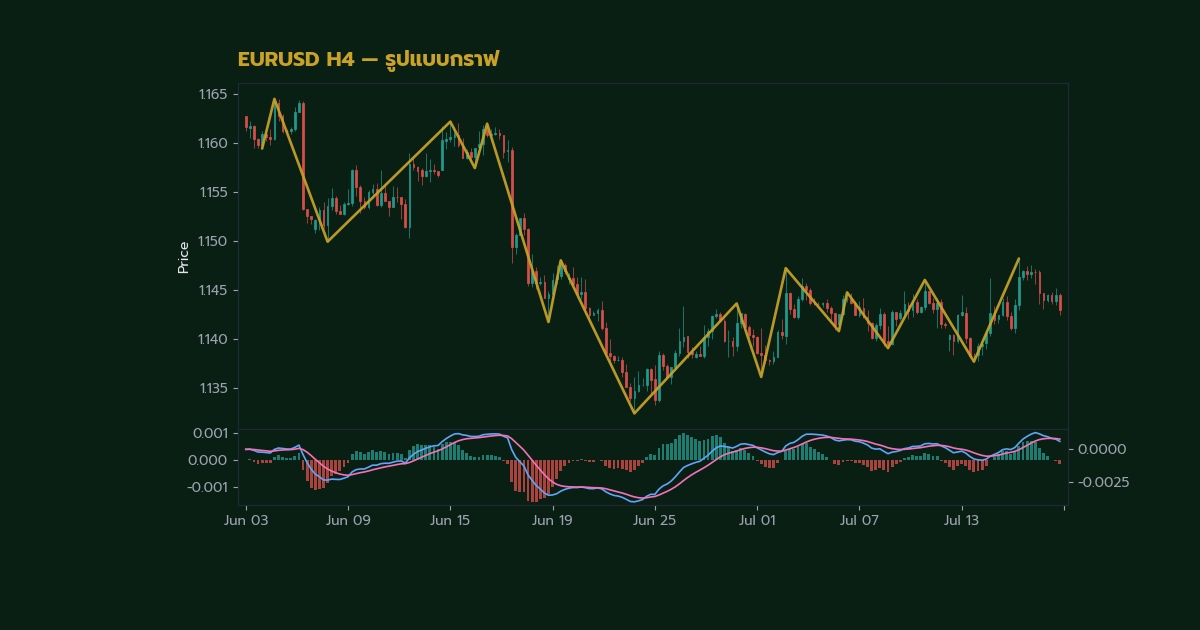1200x630 pixels.
Task: Click right axis label 0.0000
Action: tap(1104, 450)
